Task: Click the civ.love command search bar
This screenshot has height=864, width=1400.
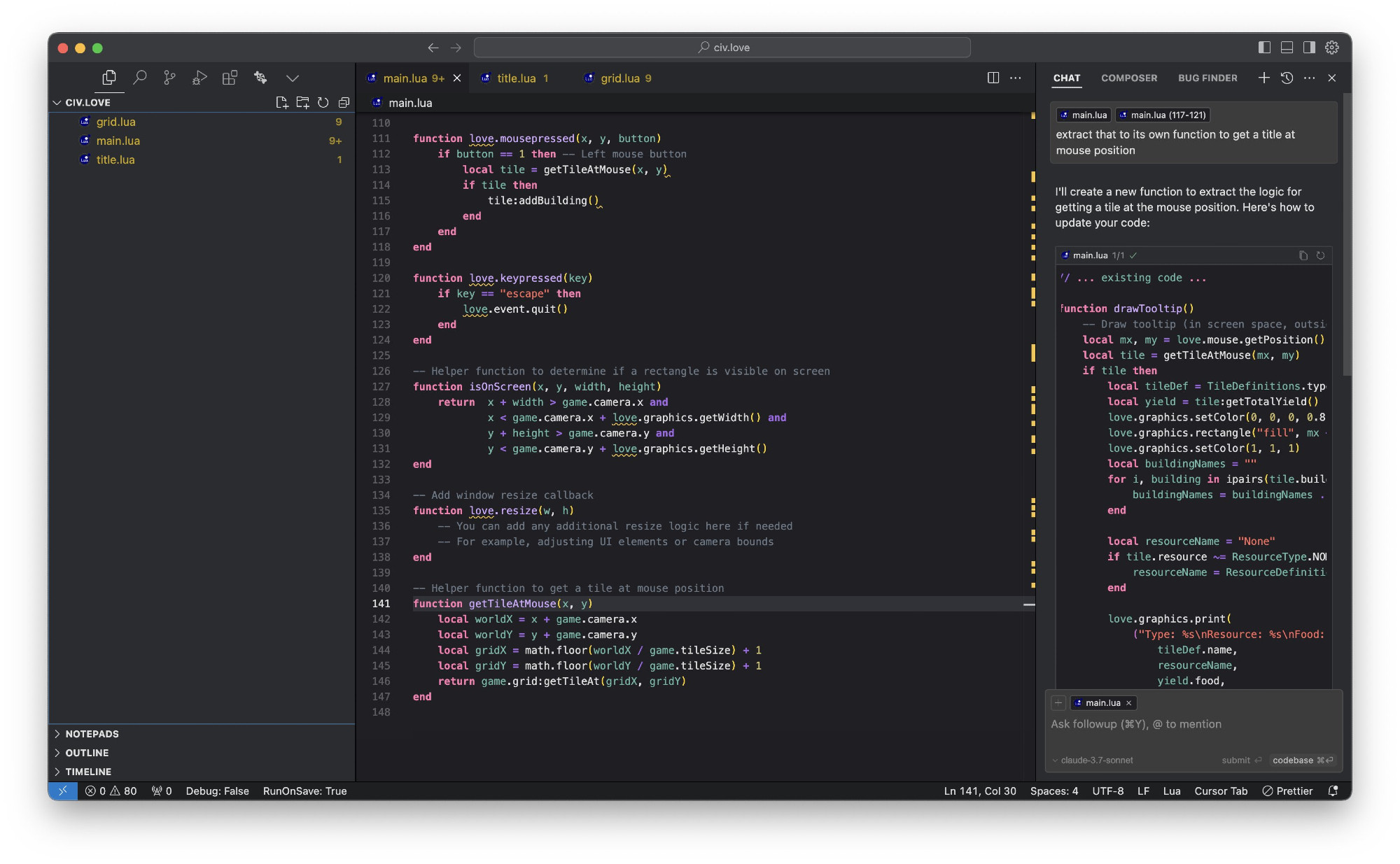Action: [x=722, y=48]
